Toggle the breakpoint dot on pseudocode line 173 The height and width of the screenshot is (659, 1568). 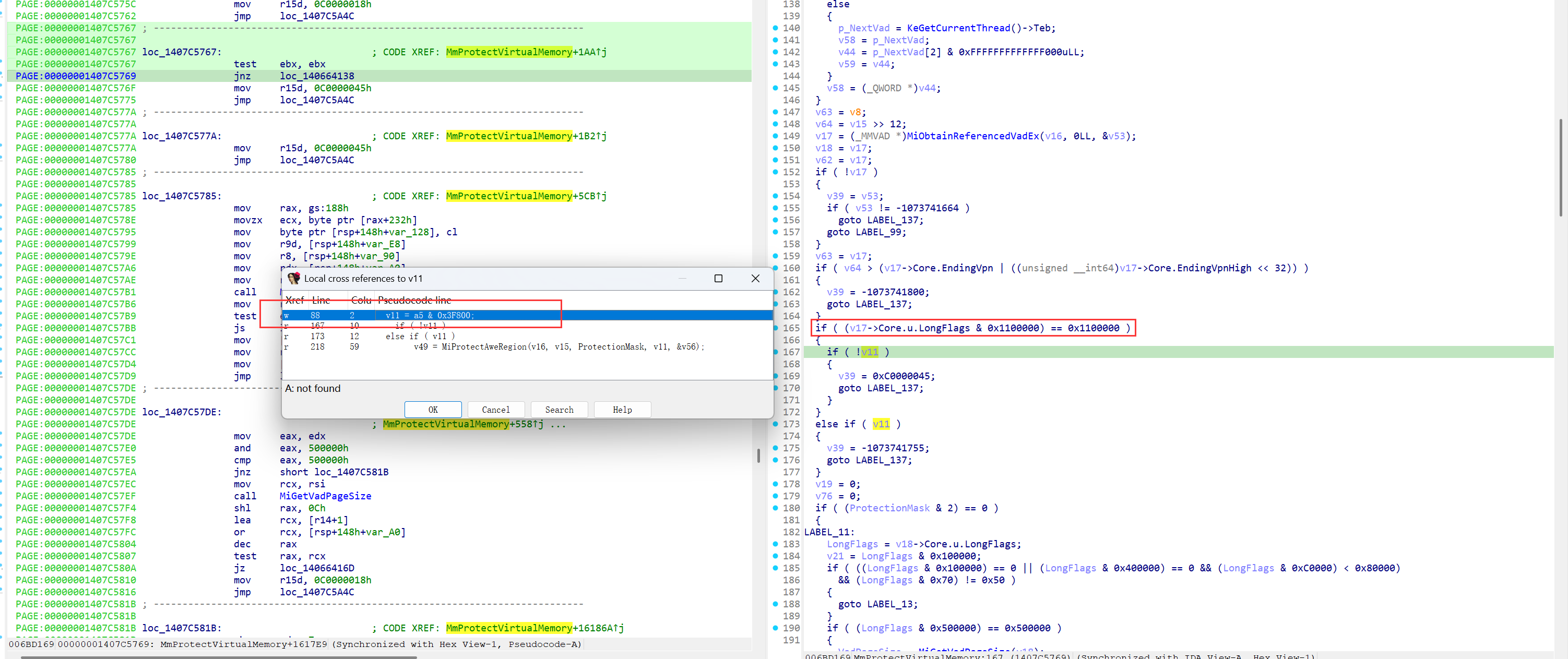pyautogui.click(x=775, y=424)
